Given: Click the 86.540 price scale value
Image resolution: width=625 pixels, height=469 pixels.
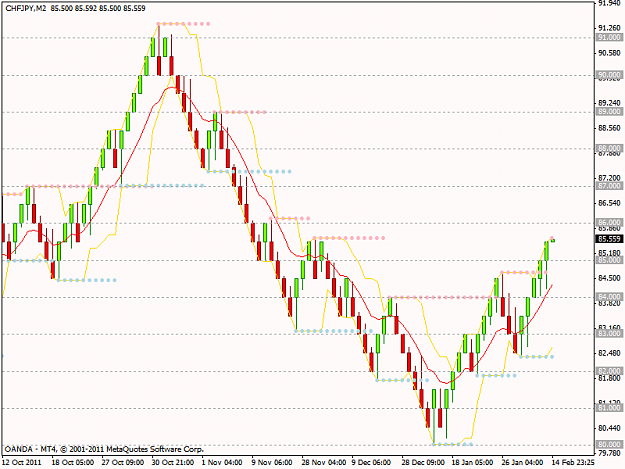Looking at the screenshot, I should [610, 203].
